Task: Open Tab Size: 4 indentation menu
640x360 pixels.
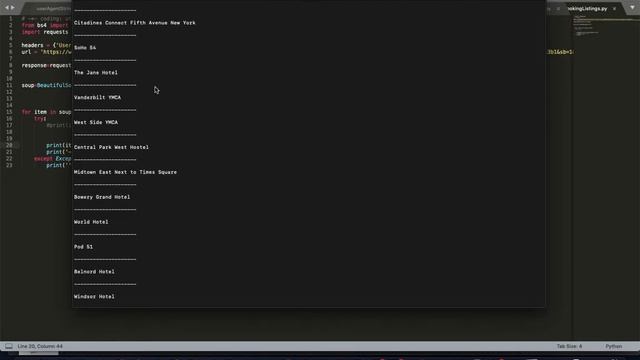Action: (569, 346)
